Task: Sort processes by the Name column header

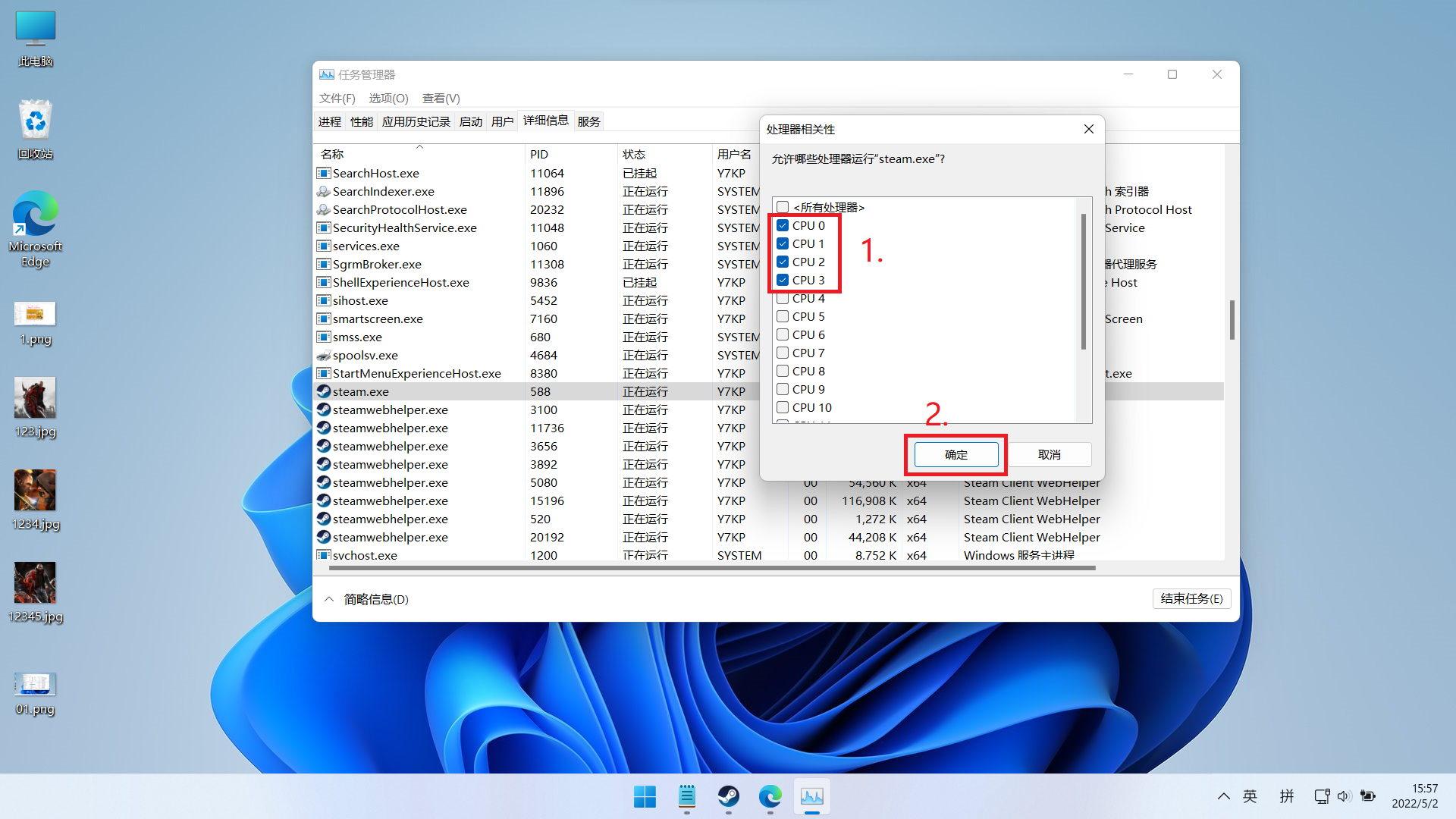Action: pyautogui.click(x=332, y=154)
